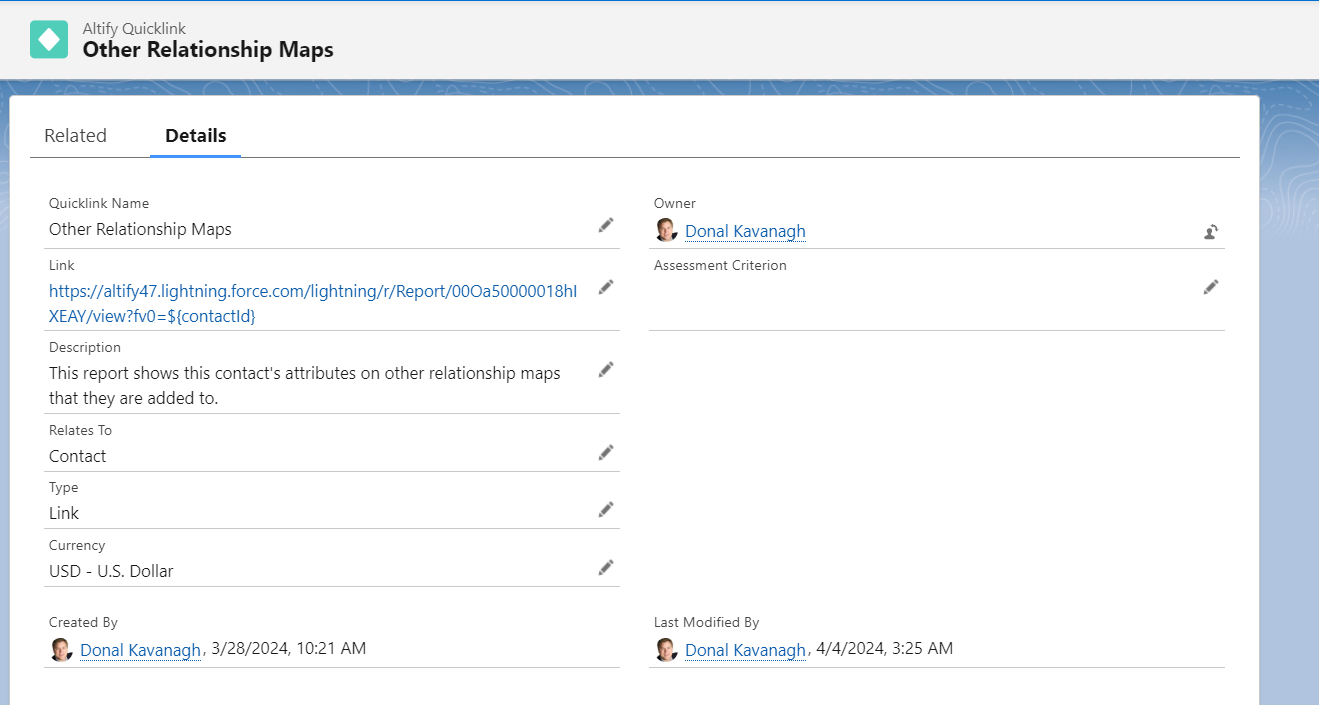
Task: Open the altify47 report URL link
Action: tap(313, 303)
